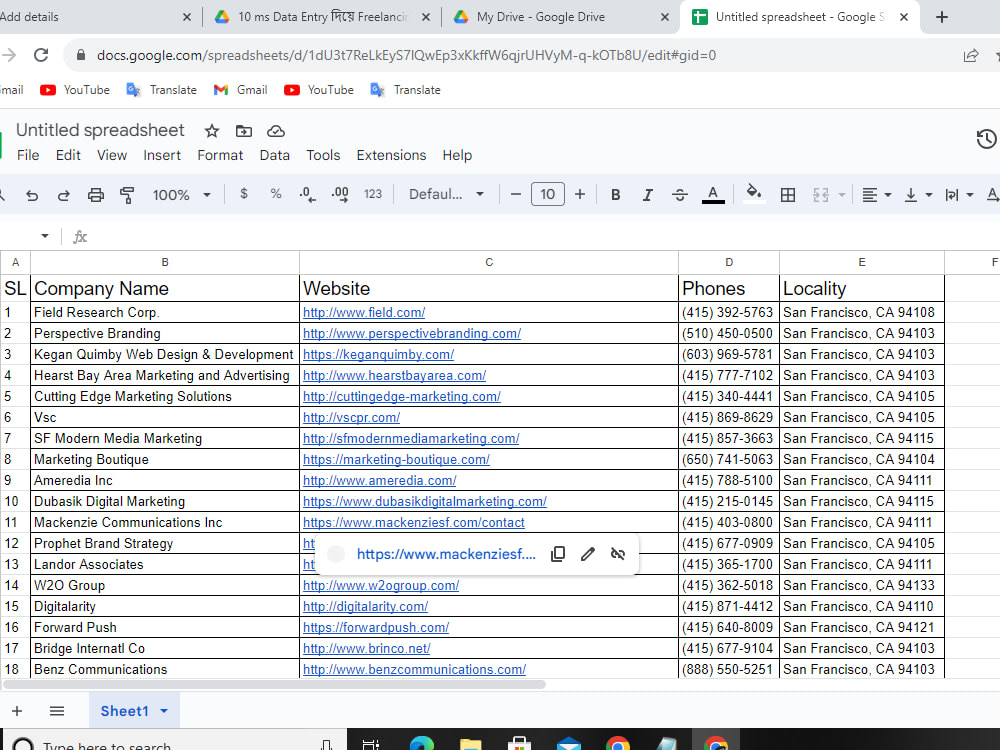Add a new sheet with plus button
The width and height of the screenshot is (1000, 750).
pos(17,710)
